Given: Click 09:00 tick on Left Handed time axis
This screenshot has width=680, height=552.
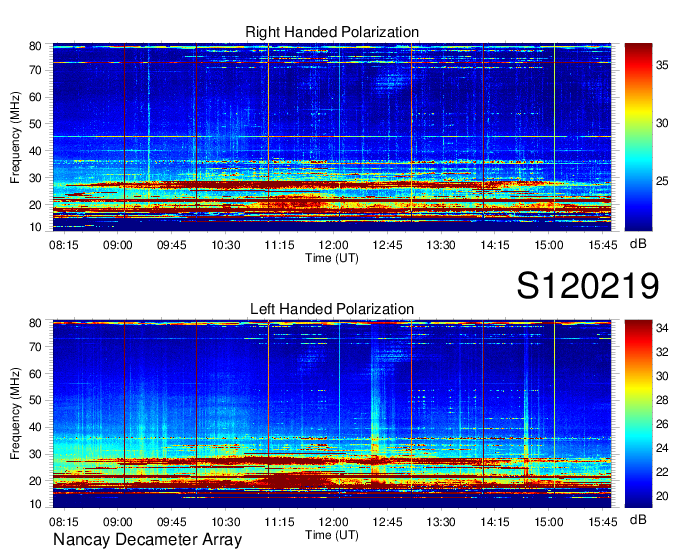Looking at the screenshot, I should [118, 522].
